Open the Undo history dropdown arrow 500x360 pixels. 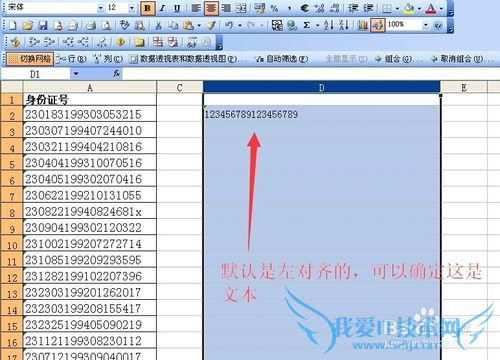click(x=240, y=25)
